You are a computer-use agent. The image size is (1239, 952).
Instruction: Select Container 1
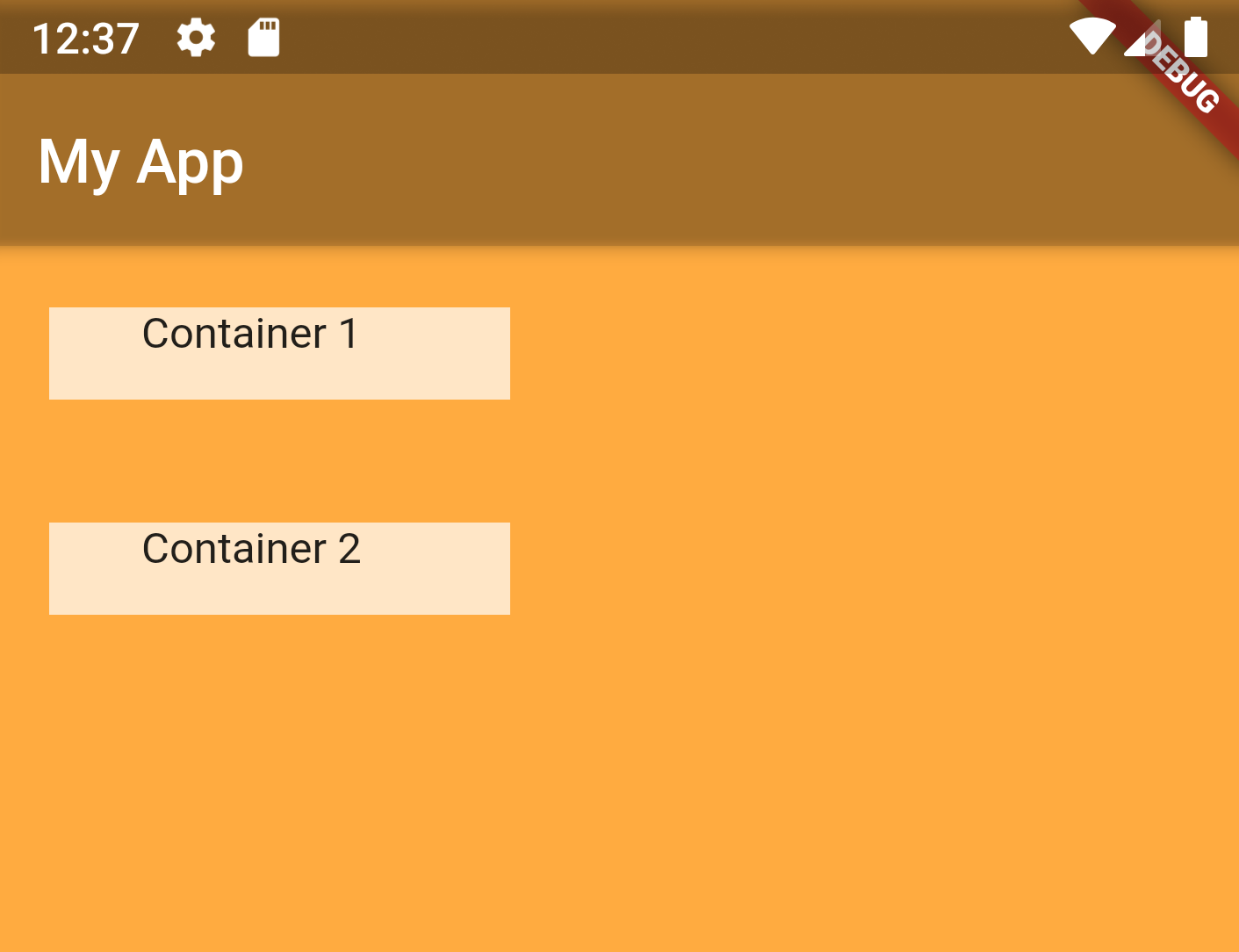tap(279, 353)
